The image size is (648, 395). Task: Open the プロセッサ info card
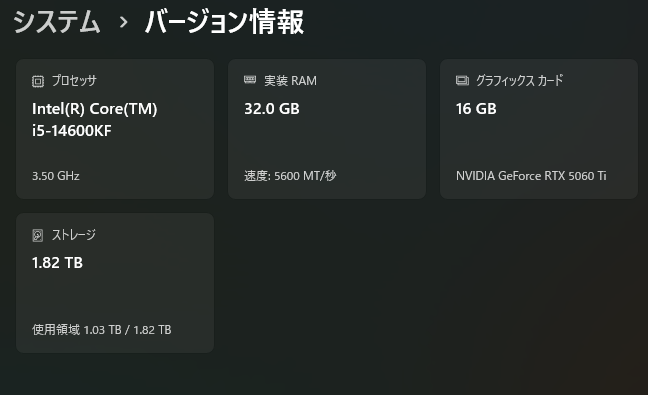[x=115, y=129]
